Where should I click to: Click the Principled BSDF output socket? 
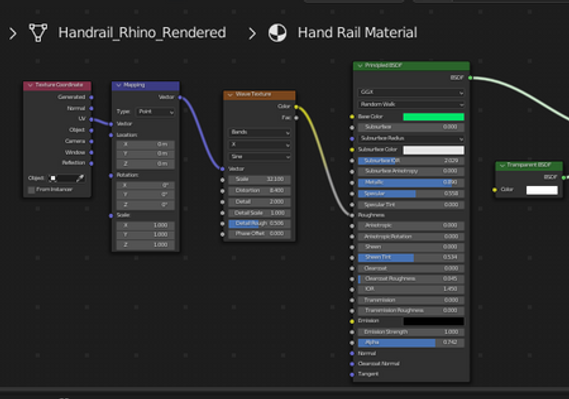pos(470,78)
